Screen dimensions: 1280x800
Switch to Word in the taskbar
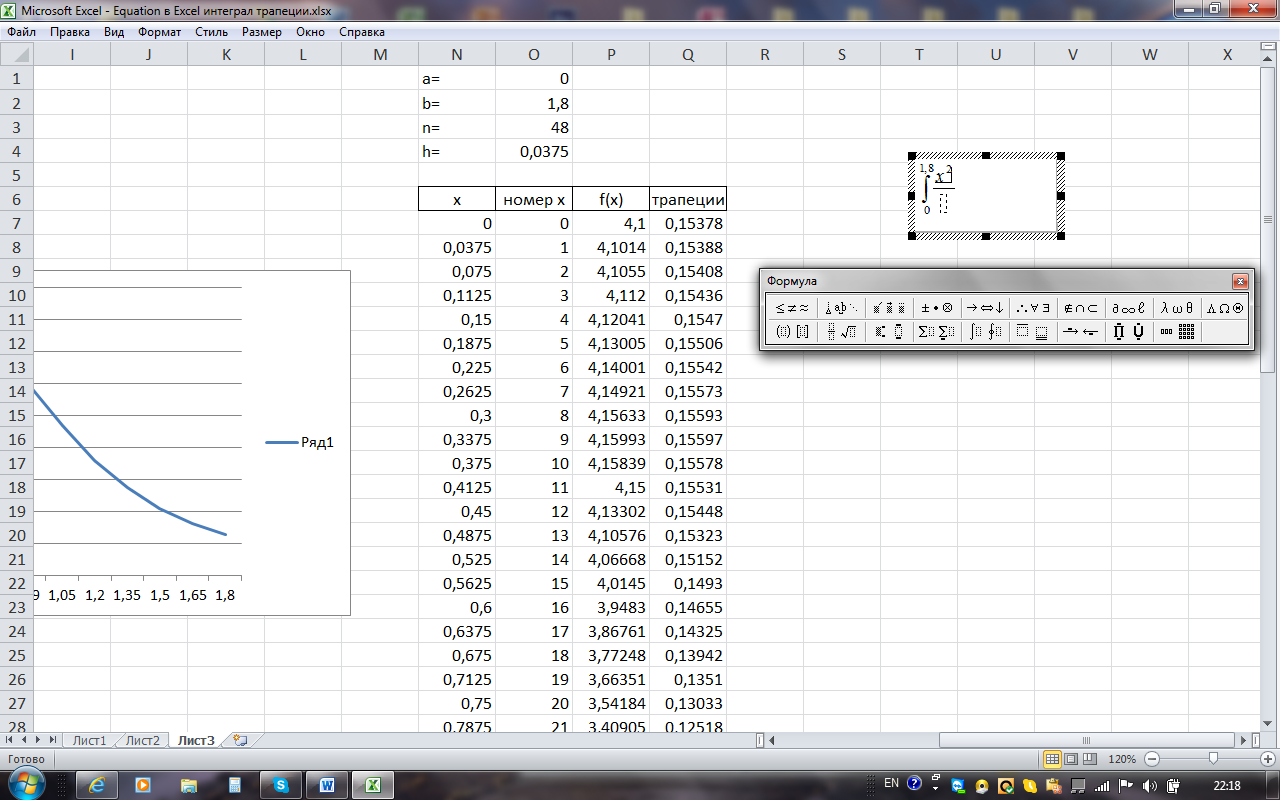tap(326, 785)
